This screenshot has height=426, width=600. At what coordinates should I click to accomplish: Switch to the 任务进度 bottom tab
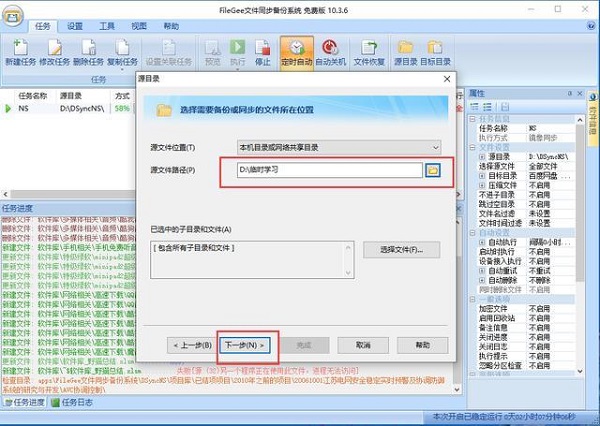pyautogui.click(x=24, y=402)
